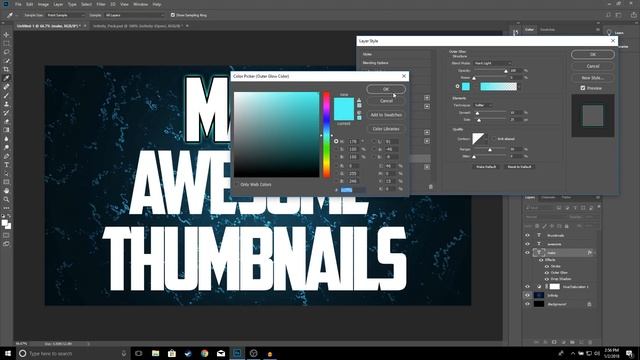Click Make Default in Layer Style
The width and height of the screenshot is (640, 360).
coord(486,167)
